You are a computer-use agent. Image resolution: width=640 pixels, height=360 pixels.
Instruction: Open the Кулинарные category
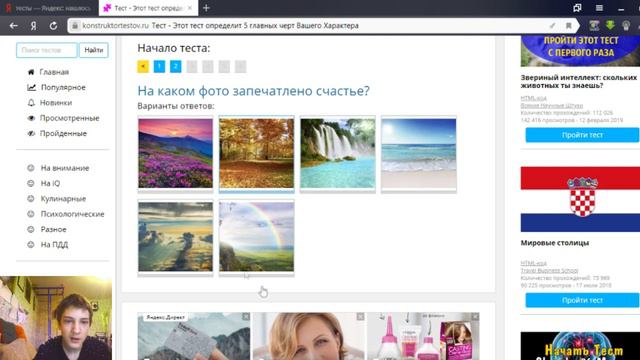(63, 199)
